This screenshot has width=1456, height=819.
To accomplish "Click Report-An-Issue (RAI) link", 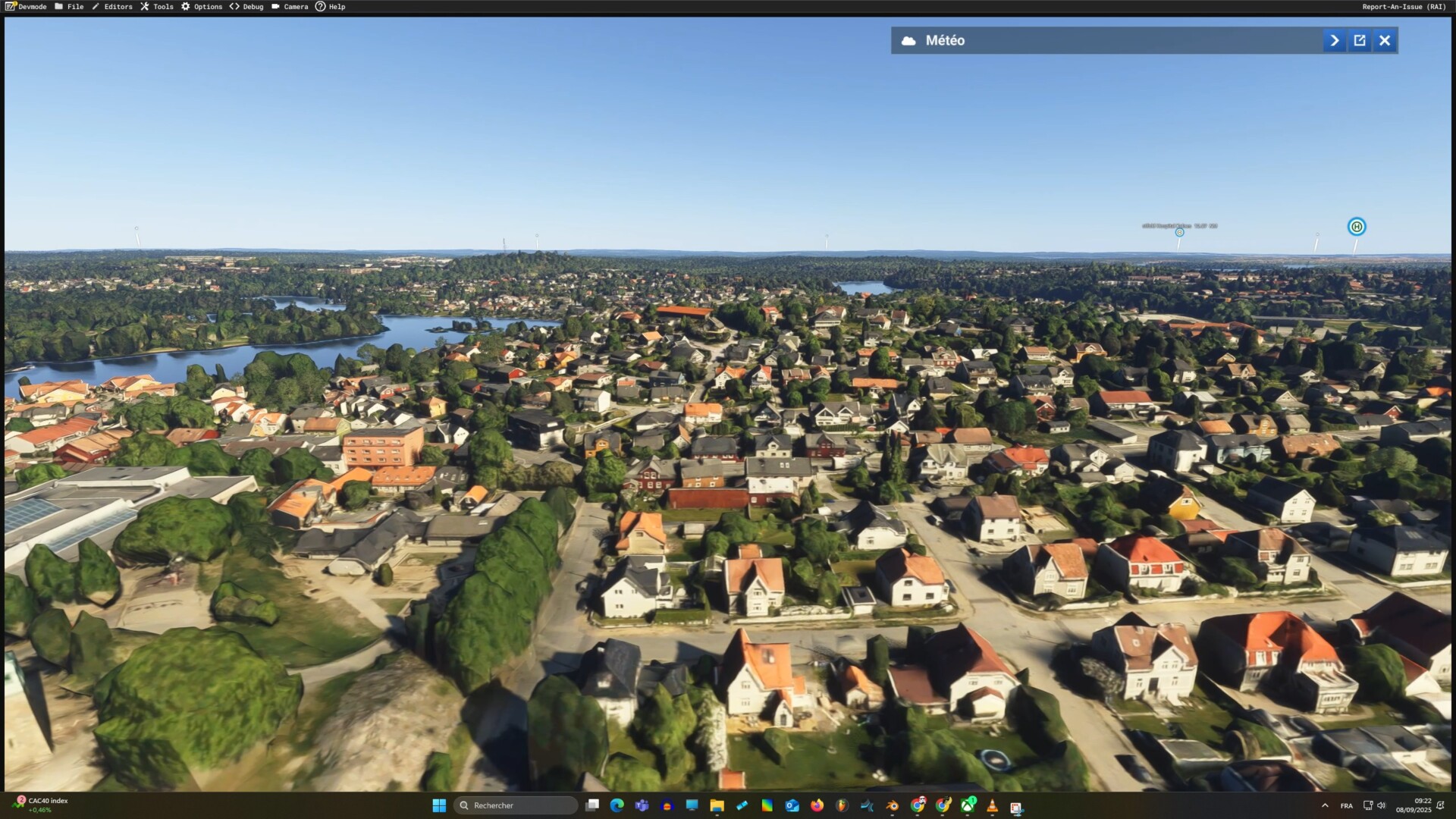I will coord(1404,7).
